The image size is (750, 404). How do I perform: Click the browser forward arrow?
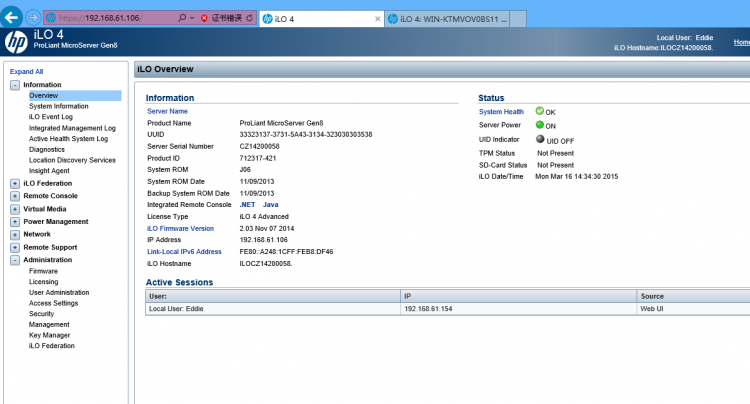pos(33,18)
